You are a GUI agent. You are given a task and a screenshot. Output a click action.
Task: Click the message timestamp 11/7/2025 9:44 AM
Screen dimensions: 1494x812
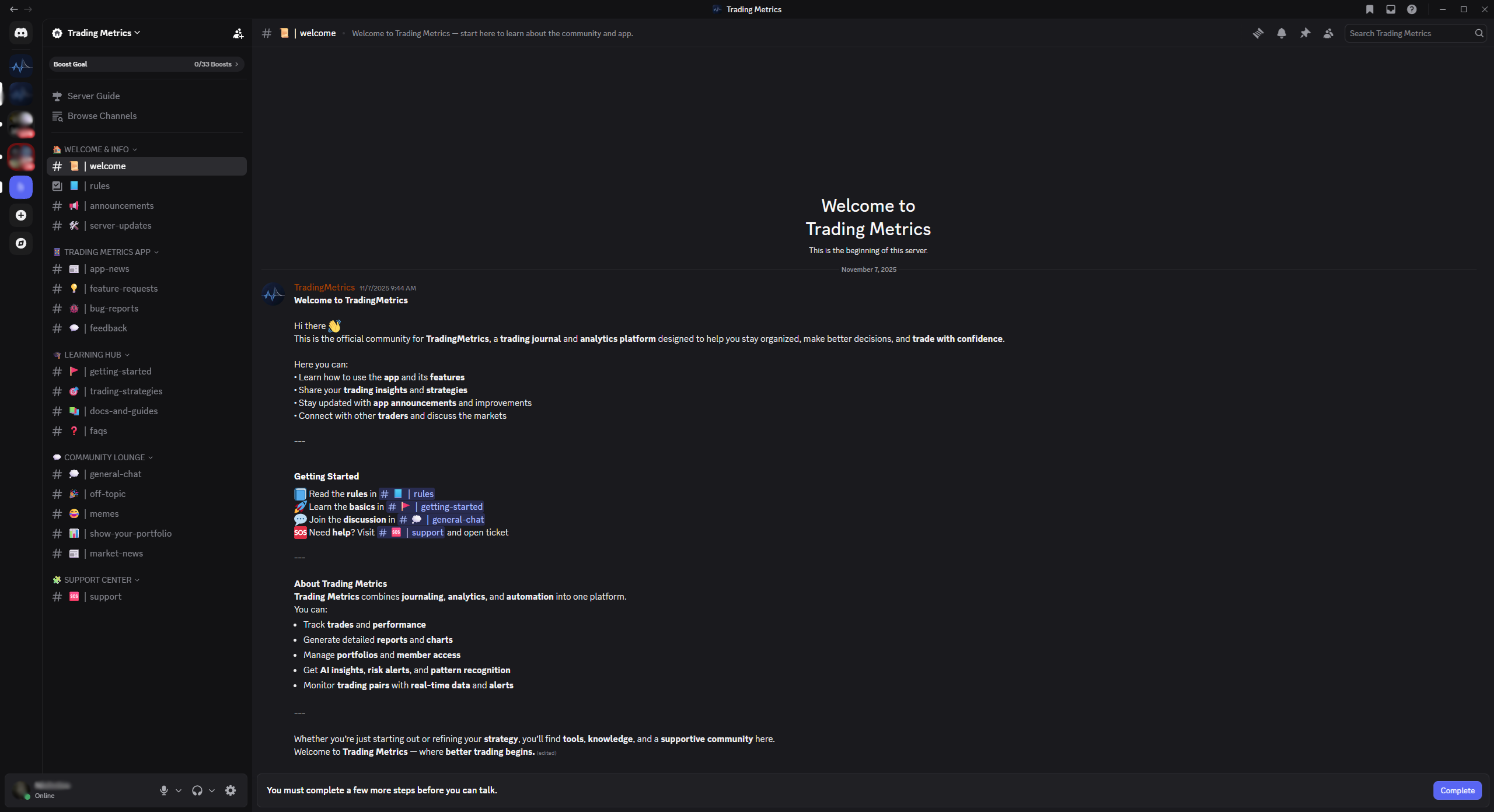tap(388, 288)
